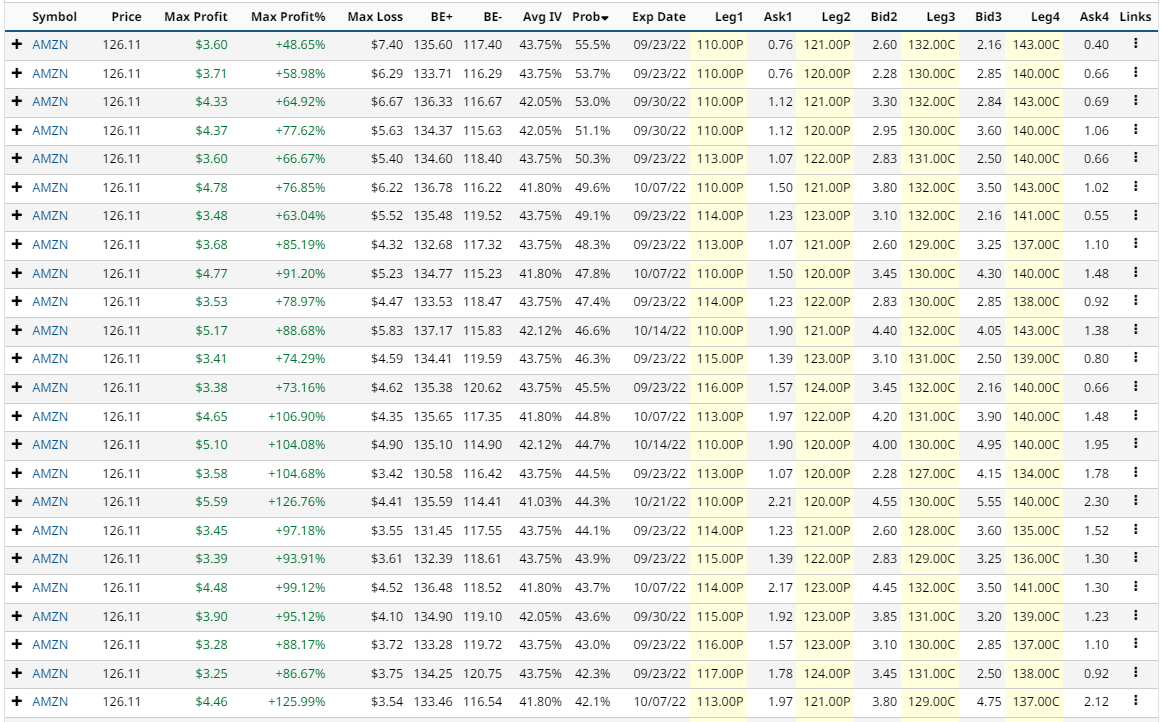The height and width of the screenshot is (722, 1162).
Task: Open three-dot links menu for +58.98% row
Action: [x=1135, y=73]
